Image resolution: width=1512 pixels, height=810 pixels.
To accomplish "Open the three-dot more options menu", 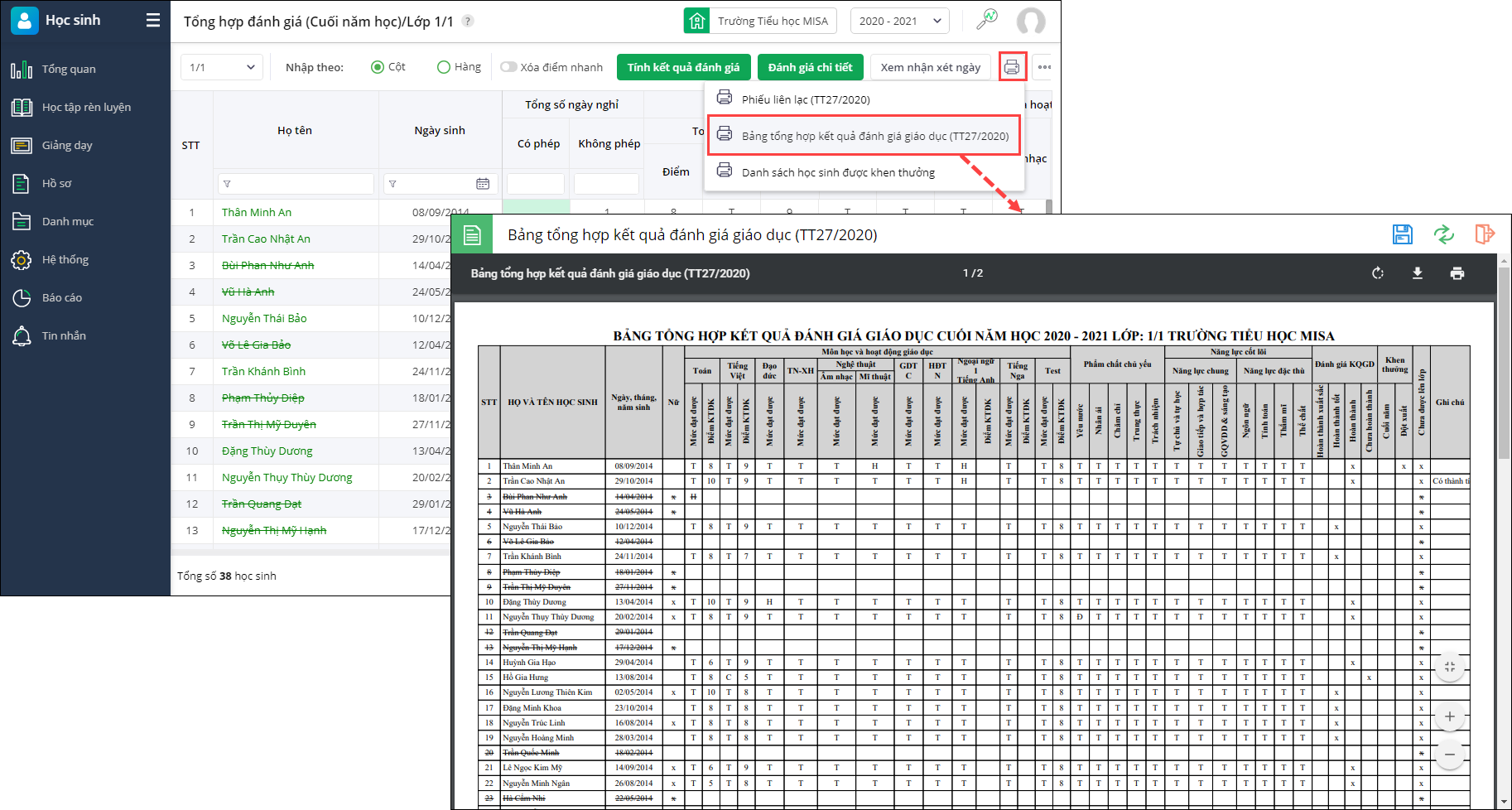I will click(x=1044, y=67).
